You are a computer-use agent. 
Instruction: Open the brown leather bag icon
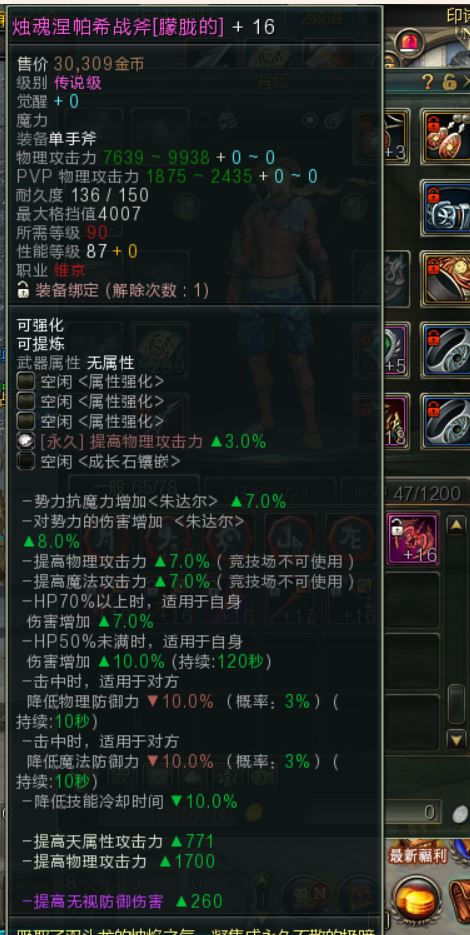pyautogui.click(x=460, y=901)
